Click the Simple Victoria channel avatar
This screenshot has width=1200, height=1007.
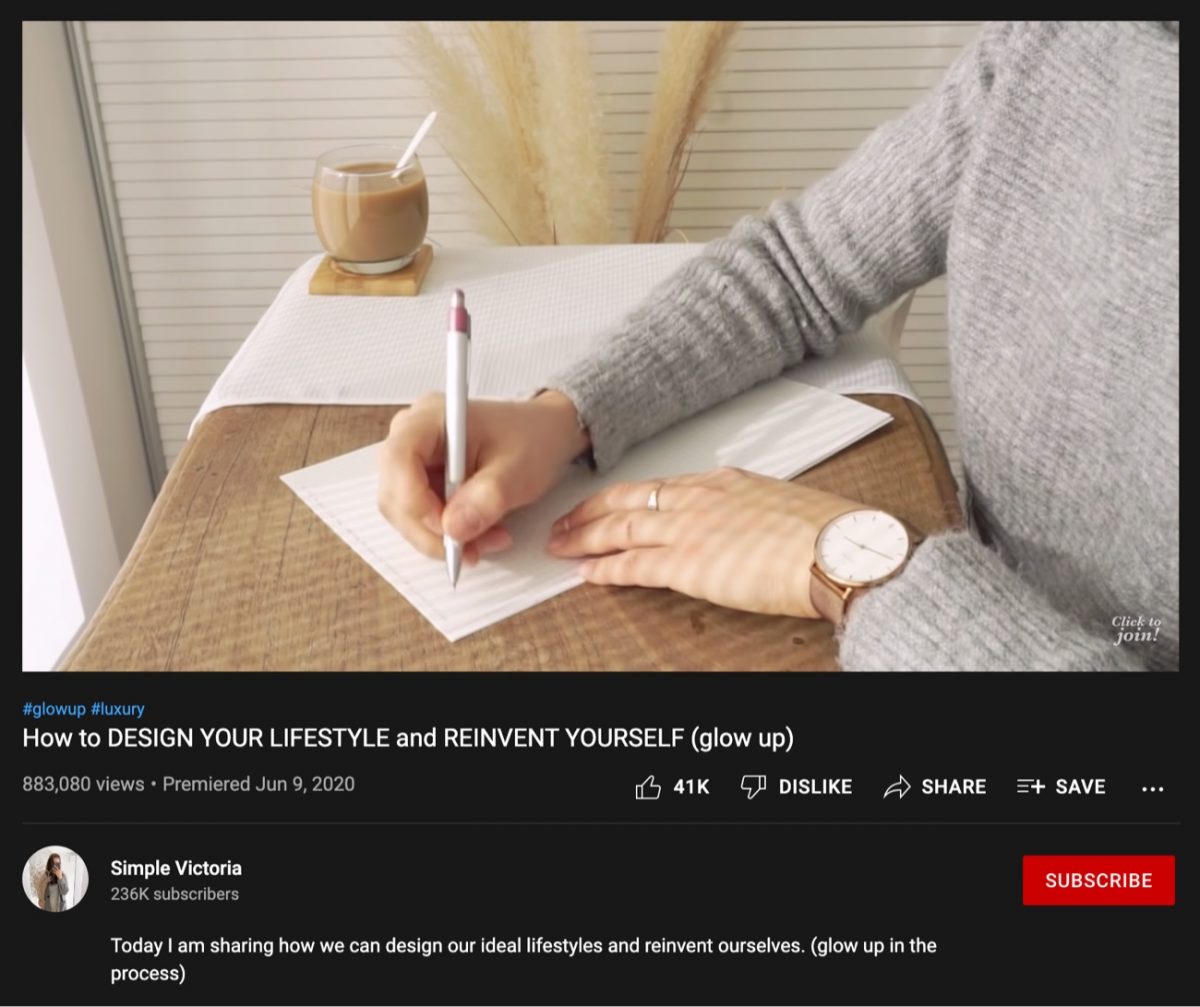click(55, 879)
